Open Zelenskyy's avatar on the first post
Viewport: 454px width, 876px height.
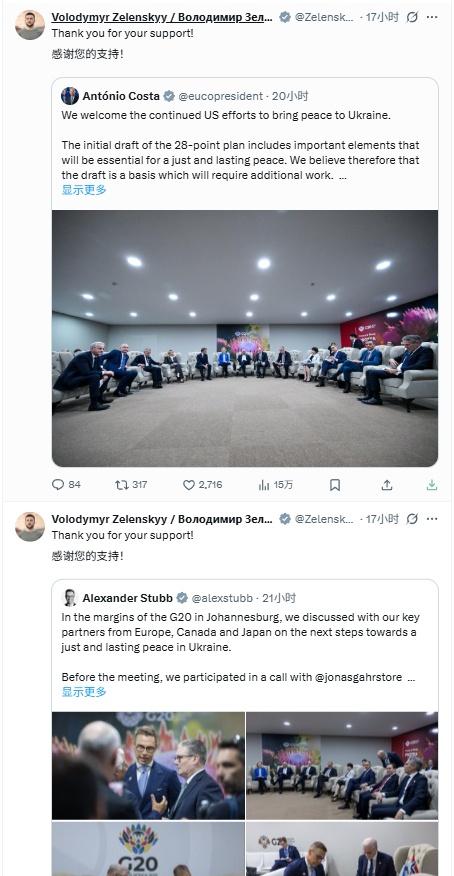[30, 25]
